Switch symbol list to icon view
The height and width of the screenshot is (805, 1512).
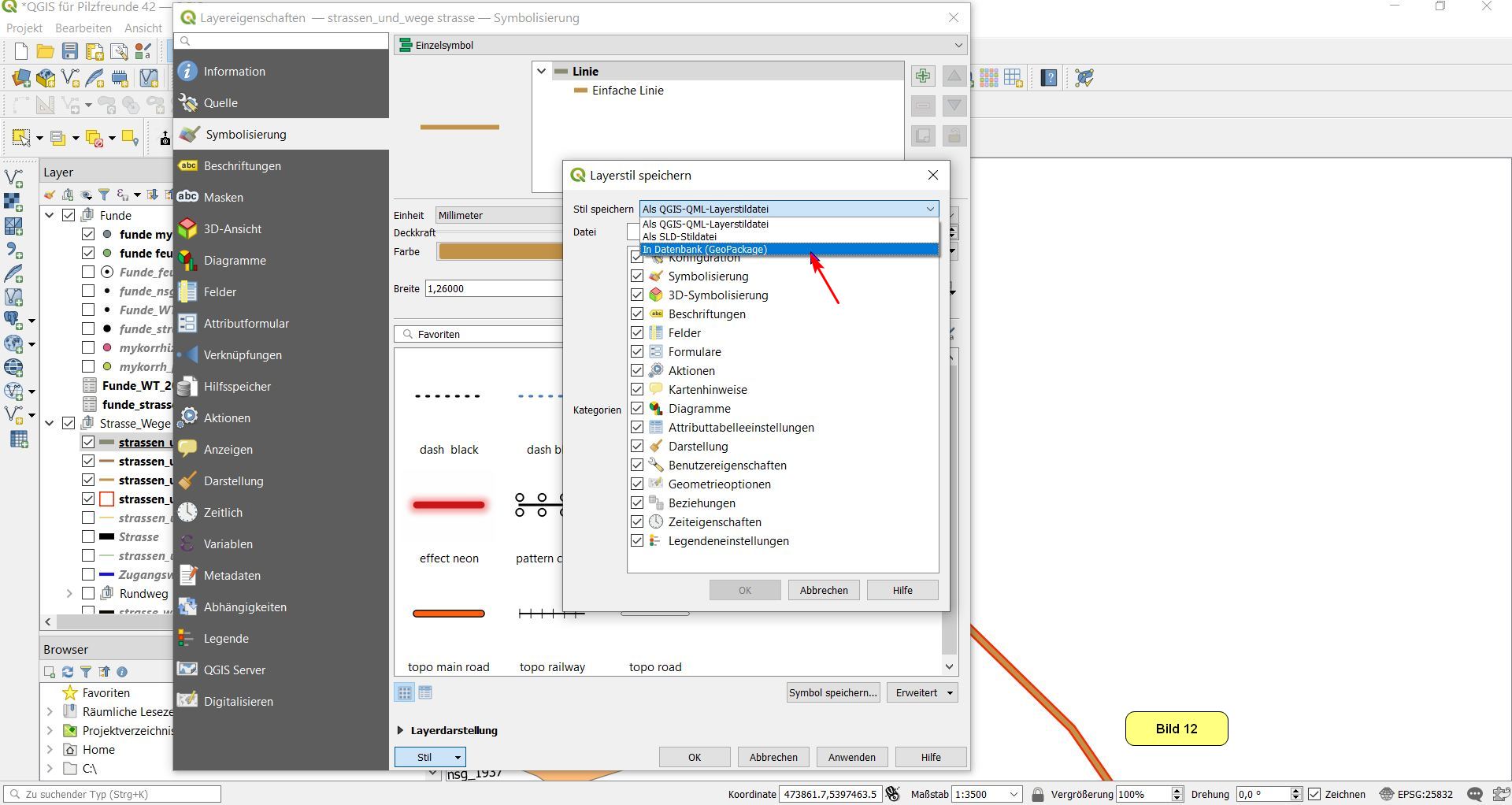tap(404, 693)
